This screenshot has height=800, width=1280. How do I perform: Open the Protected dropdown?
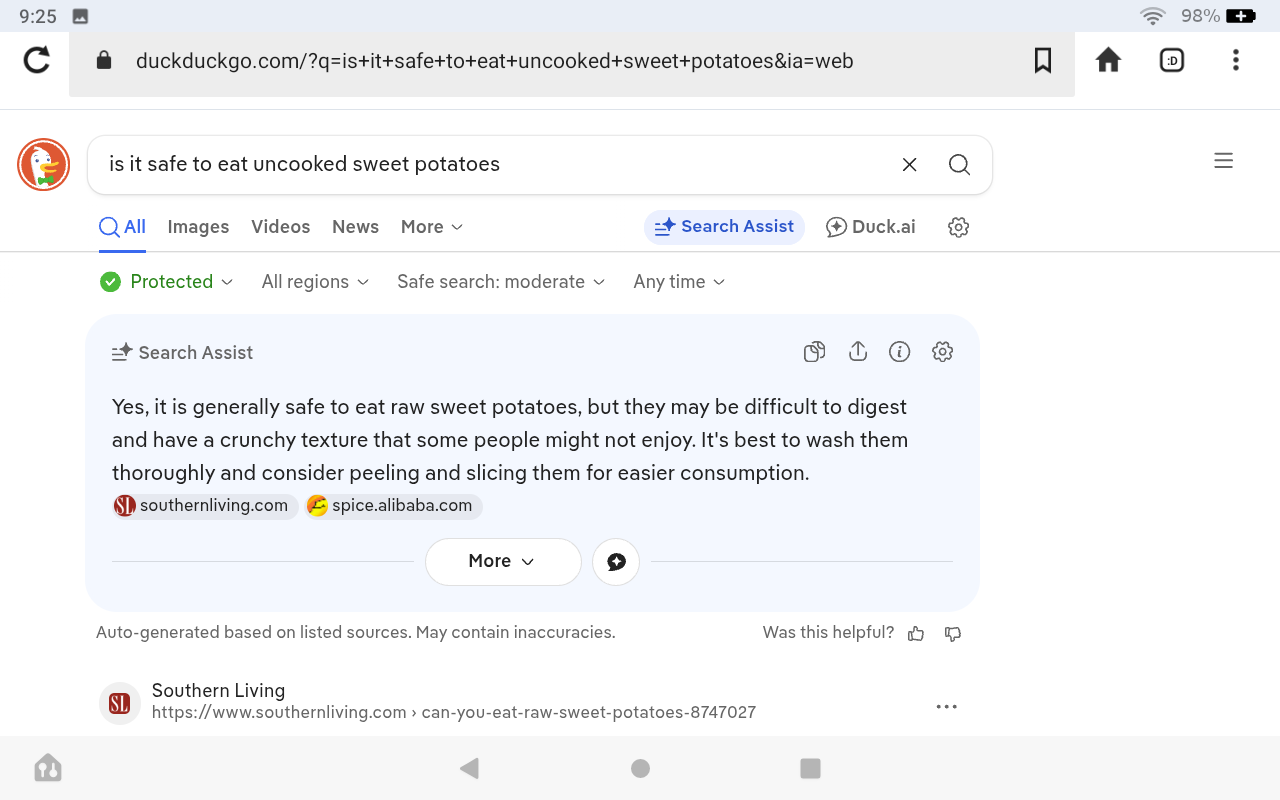pos(168,282)
